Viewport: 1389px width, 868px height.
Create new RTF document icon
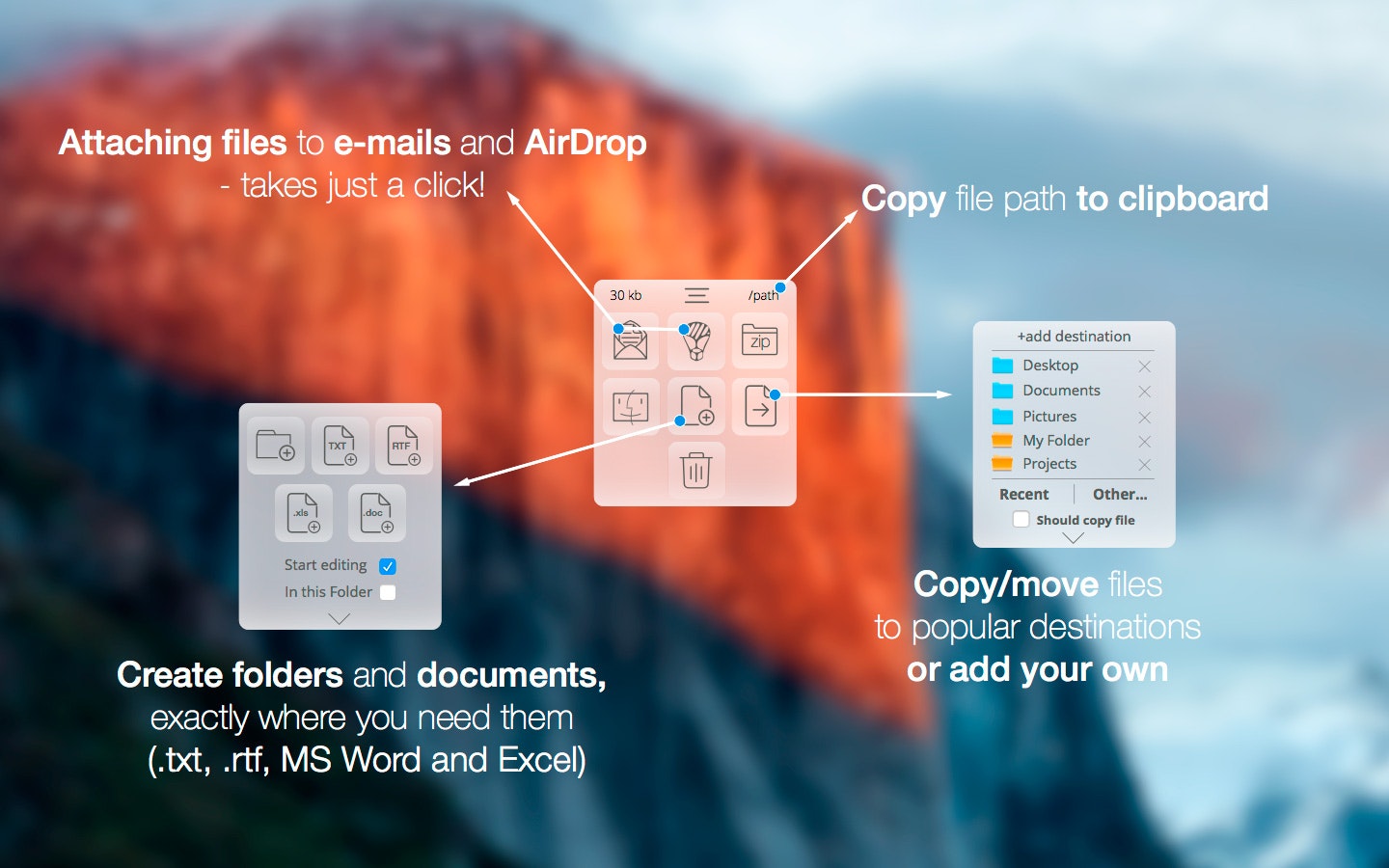403,446
